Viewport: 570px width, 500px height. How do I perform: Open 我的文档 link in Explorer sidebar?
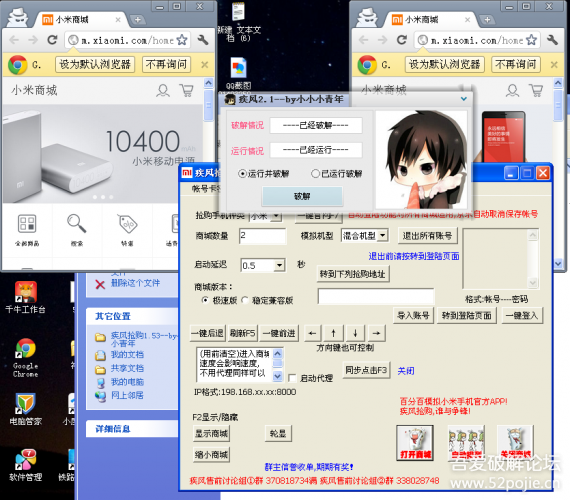coord(127,355)
